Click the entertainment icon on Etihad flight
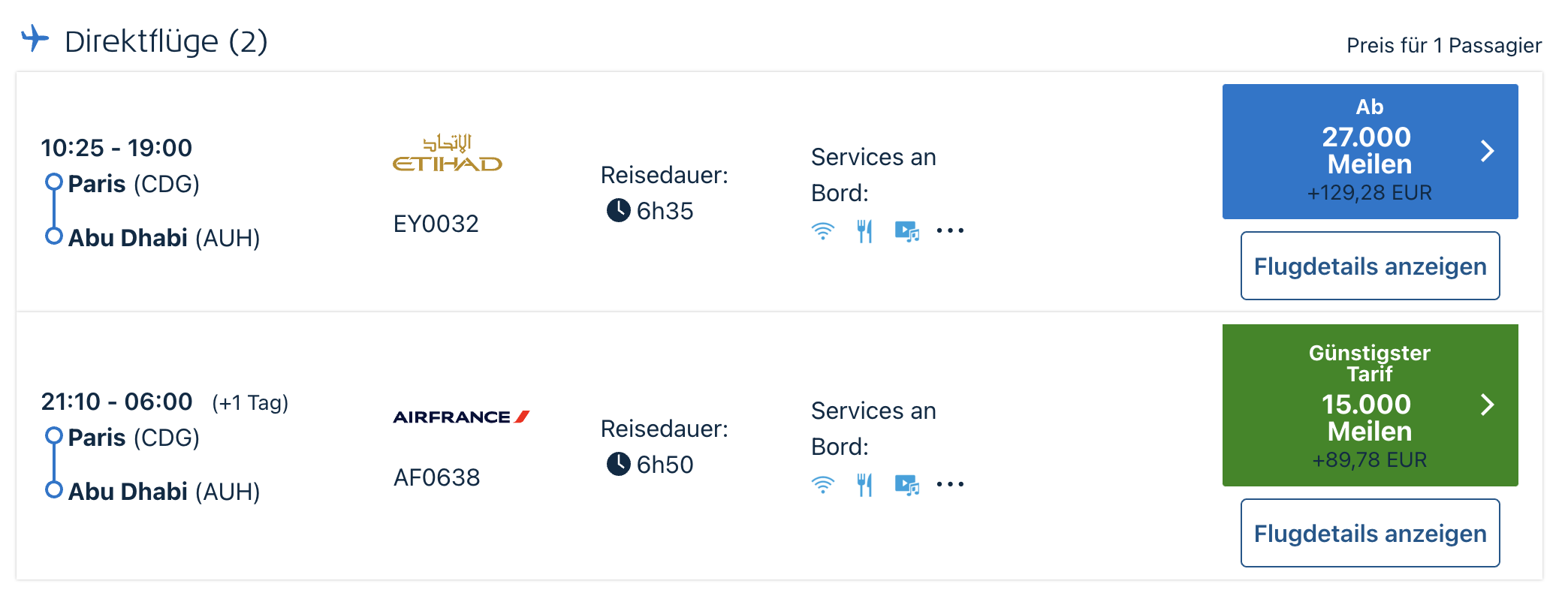1568x602 pixels. [x=906, y=231]
